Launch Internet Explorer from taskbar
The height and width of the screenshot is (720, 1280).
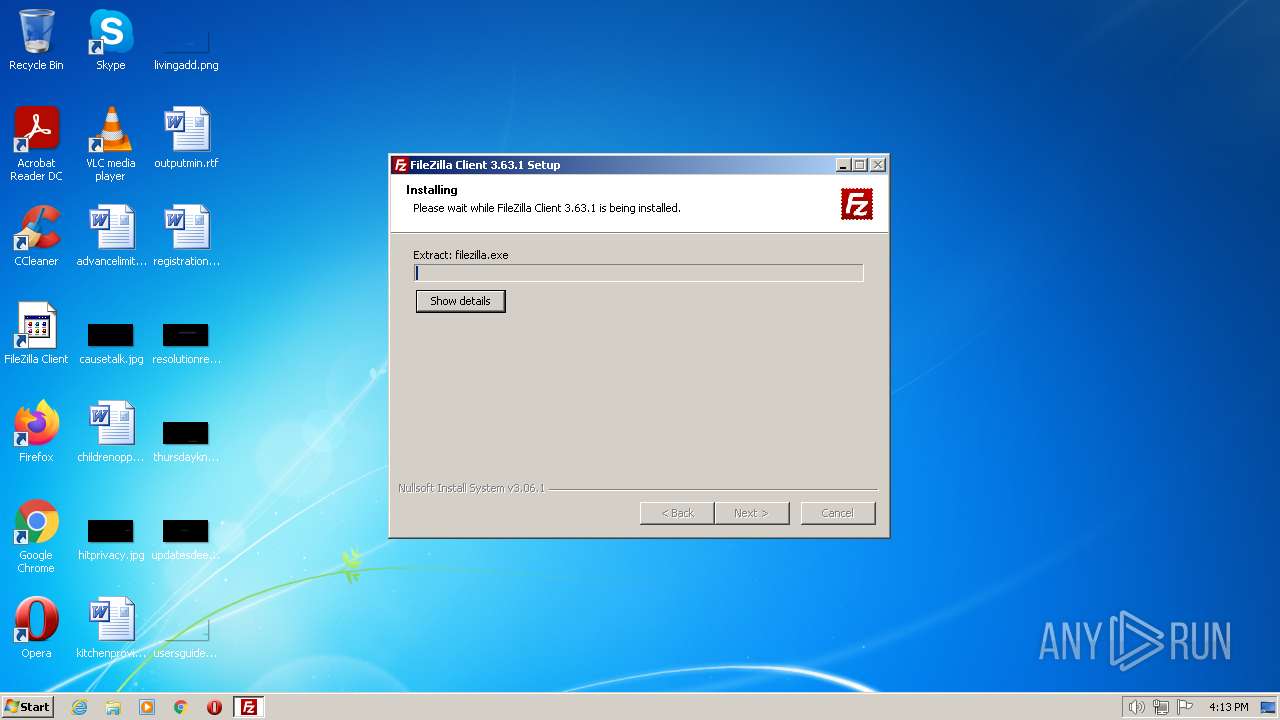[79, 707]
